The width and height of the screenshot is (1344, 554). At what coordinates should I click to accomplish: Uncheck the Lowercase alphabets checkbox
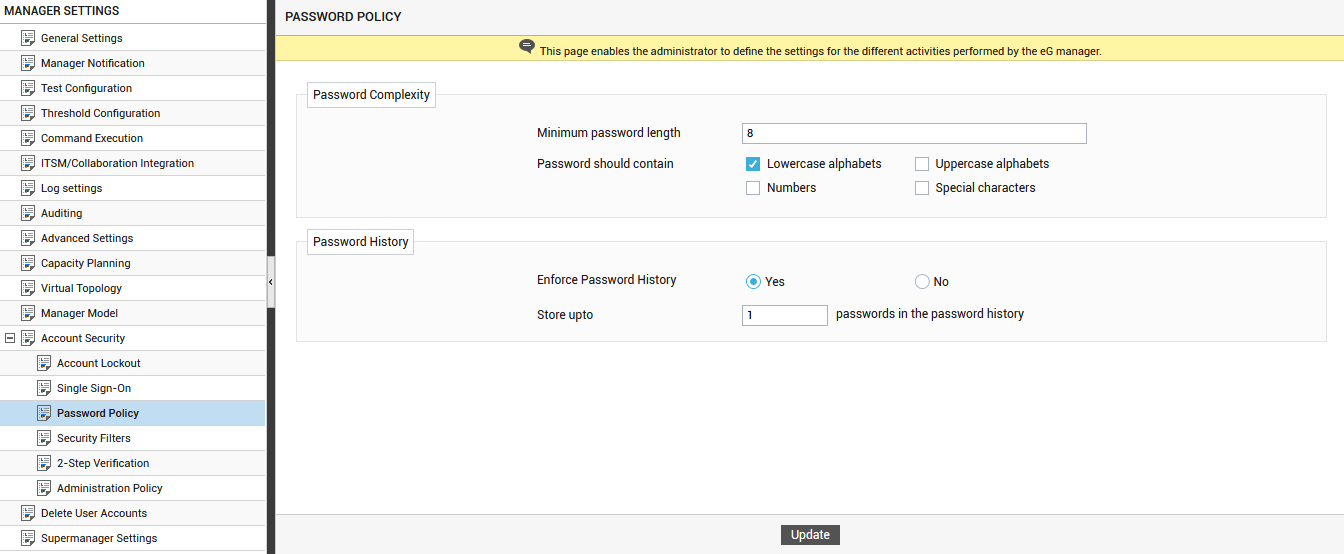(x=753, y=164)
